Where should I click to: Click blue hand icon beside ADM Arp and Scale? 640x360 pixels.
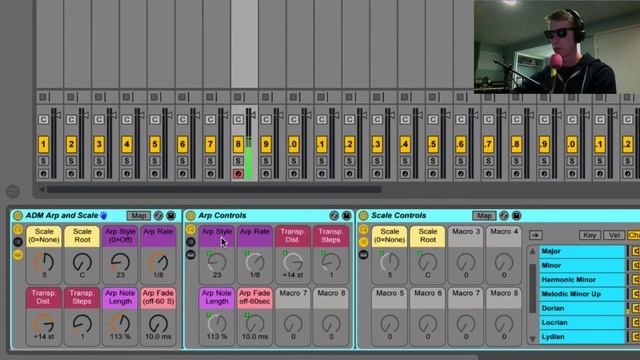(104, 215)
